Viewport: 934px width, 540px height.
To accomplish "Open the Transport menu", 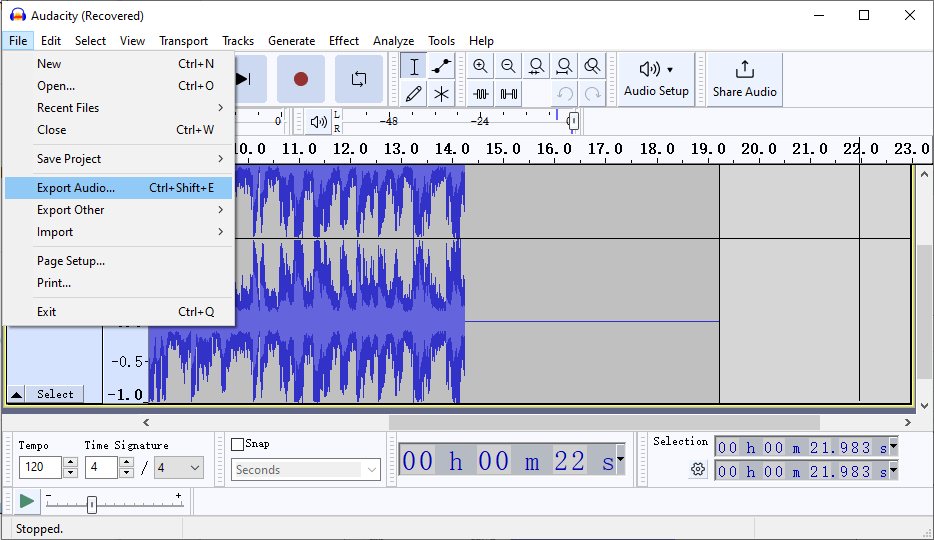I will tap(183, 40).
